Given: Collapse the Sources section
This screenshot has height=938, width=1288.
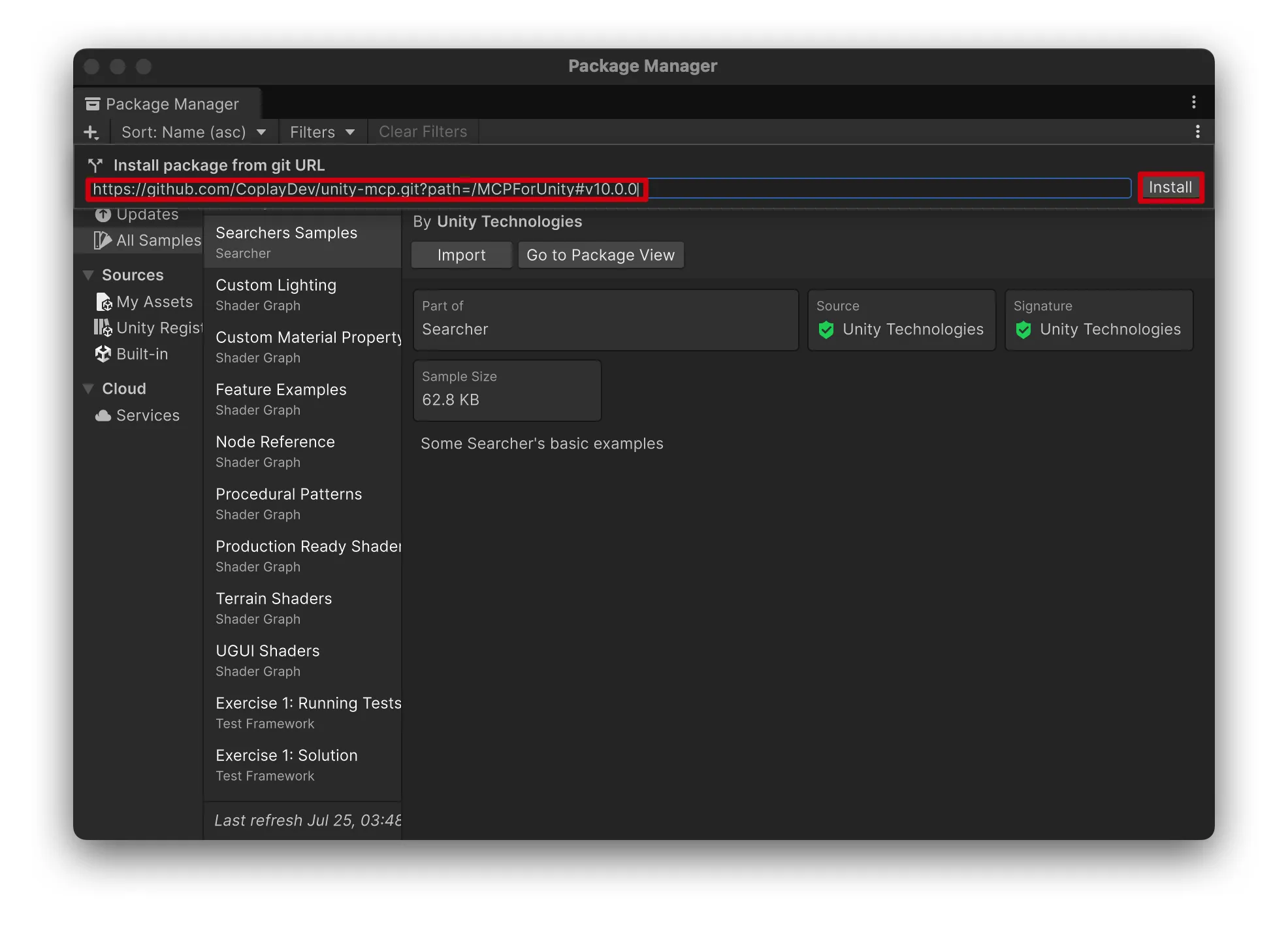Looking at the screenshot, I should (x=88, y=275).
